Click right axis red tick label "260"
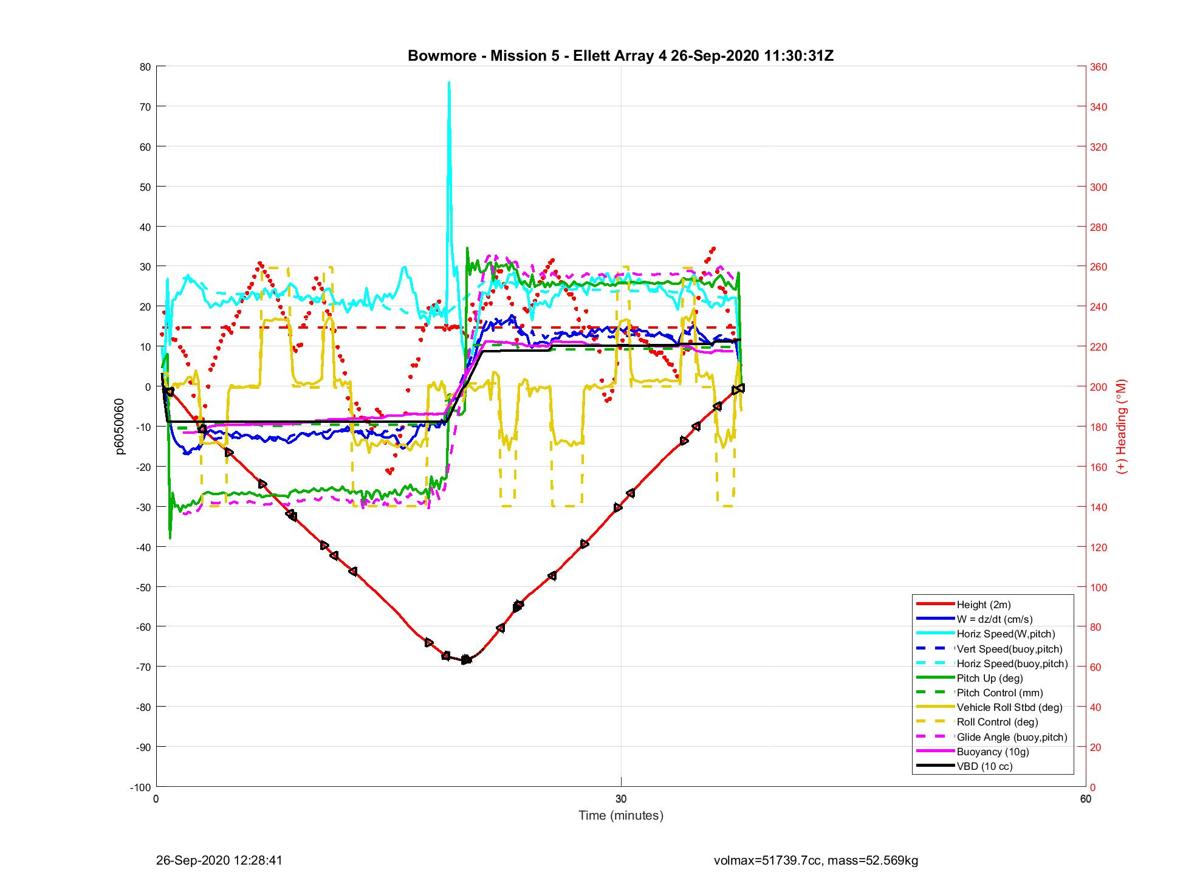 (x=1099, y=267)
